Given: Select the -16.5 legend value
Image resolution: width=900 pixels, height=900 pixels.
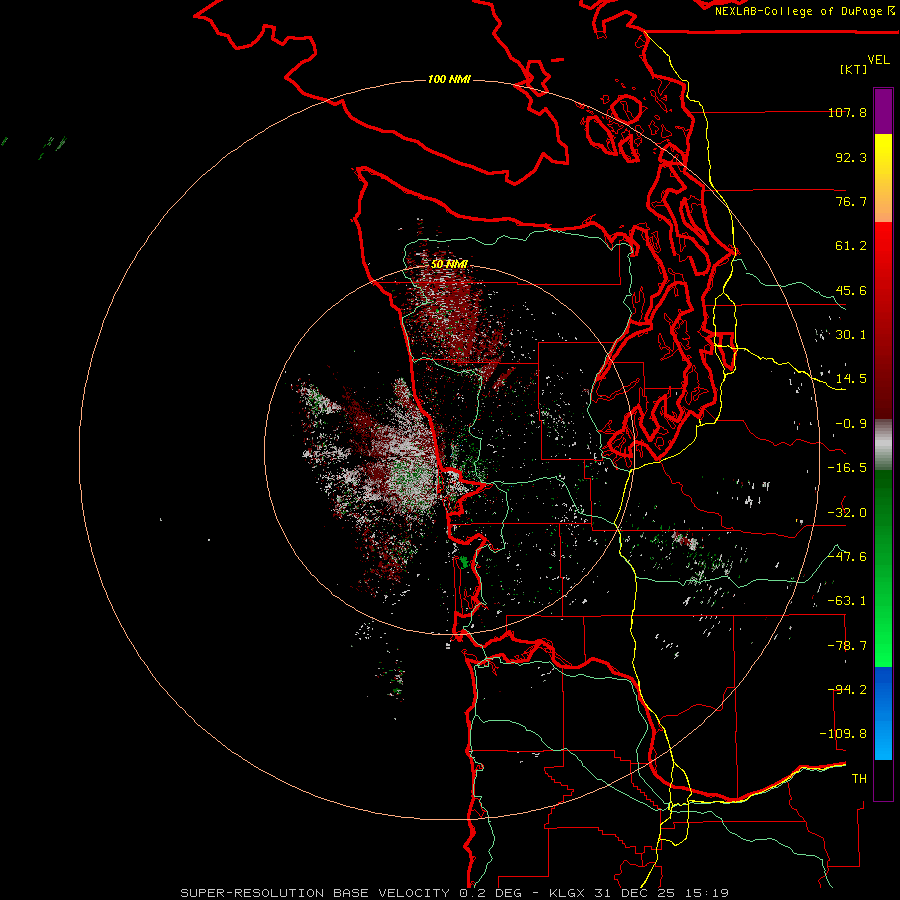Looking at the screenshot, I should click(x=847, y=468).
